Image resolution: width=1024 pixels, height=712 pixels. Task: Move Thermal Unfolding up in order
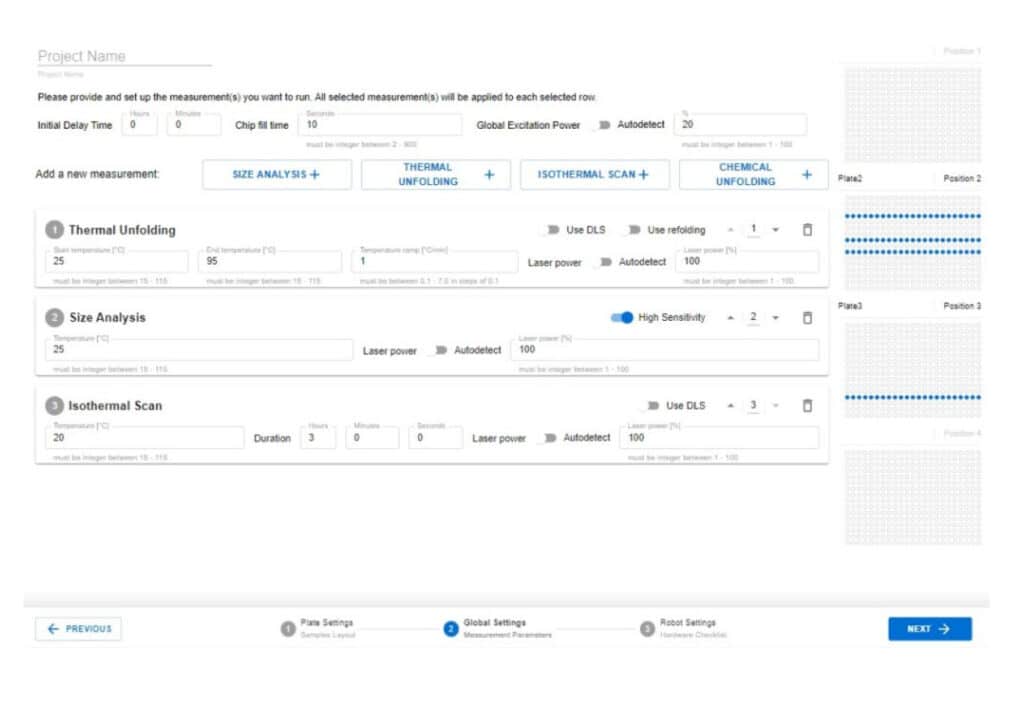click(x=730, y=230)
